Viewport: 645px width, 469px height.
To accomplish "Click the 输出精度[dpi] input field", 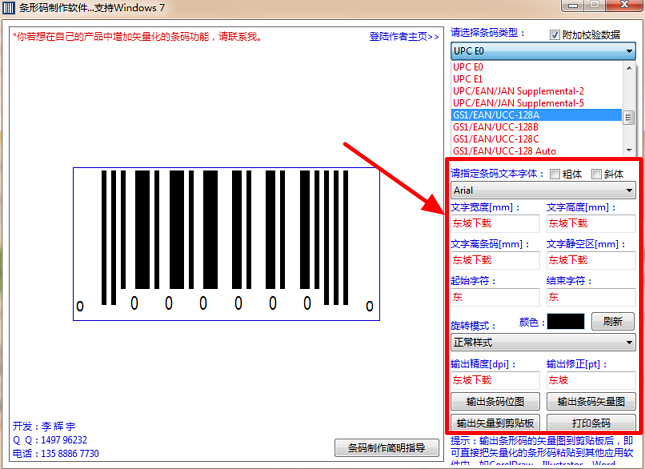I will (495, 380).
